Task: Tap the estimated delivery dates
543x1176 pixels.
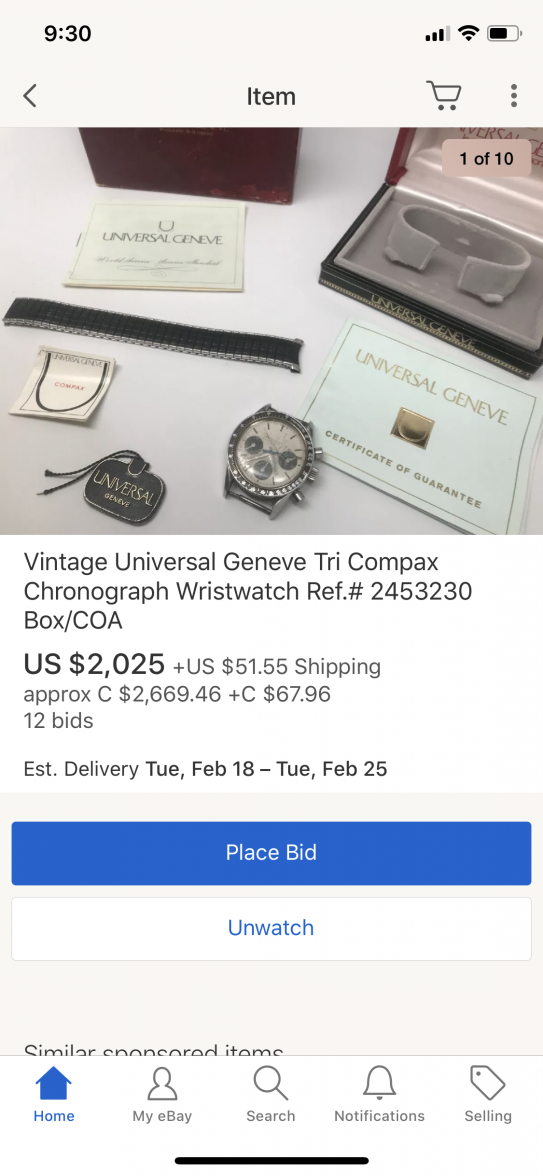Action: 266,769
